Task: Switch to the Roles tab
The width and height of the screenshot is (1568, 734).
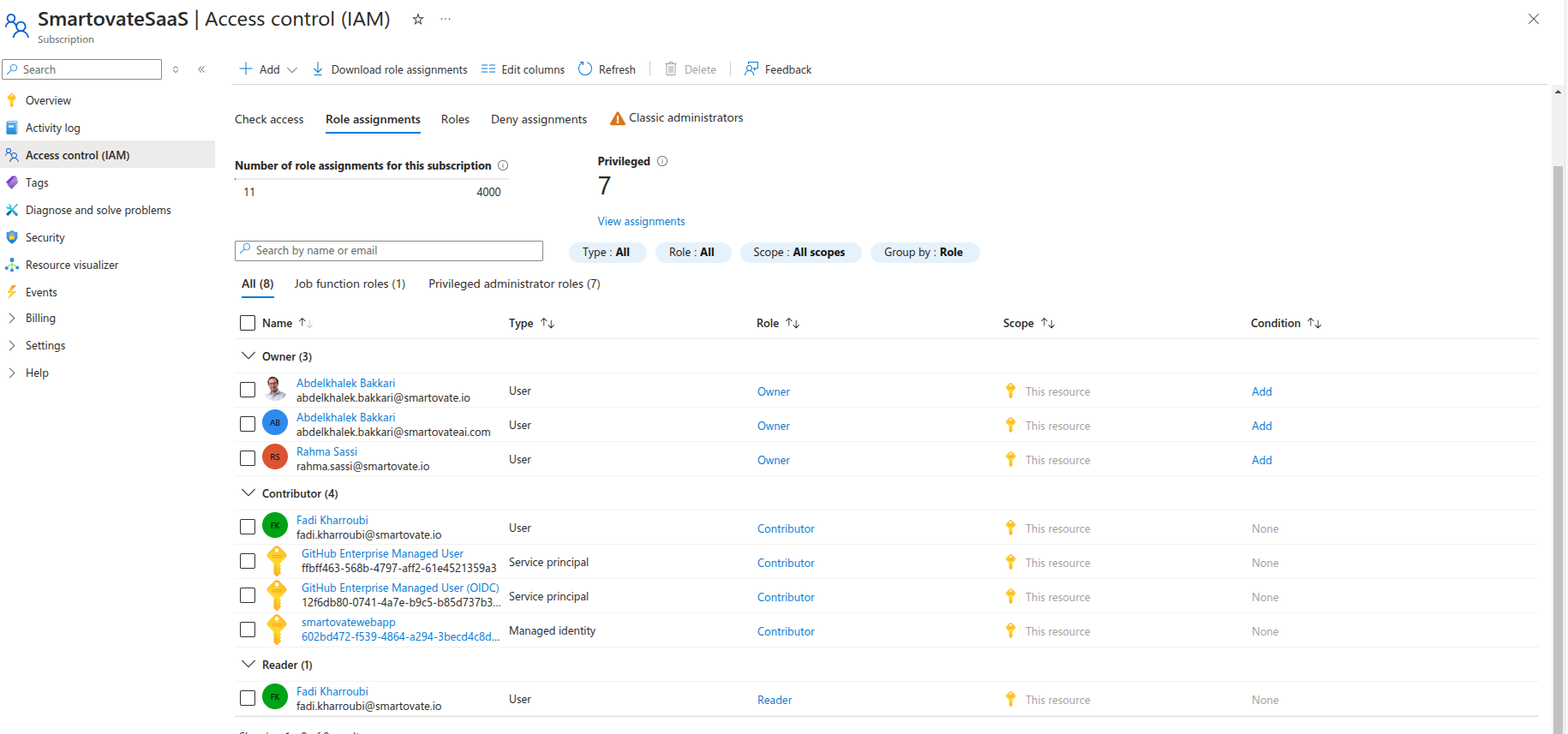Action: point(455,119)
